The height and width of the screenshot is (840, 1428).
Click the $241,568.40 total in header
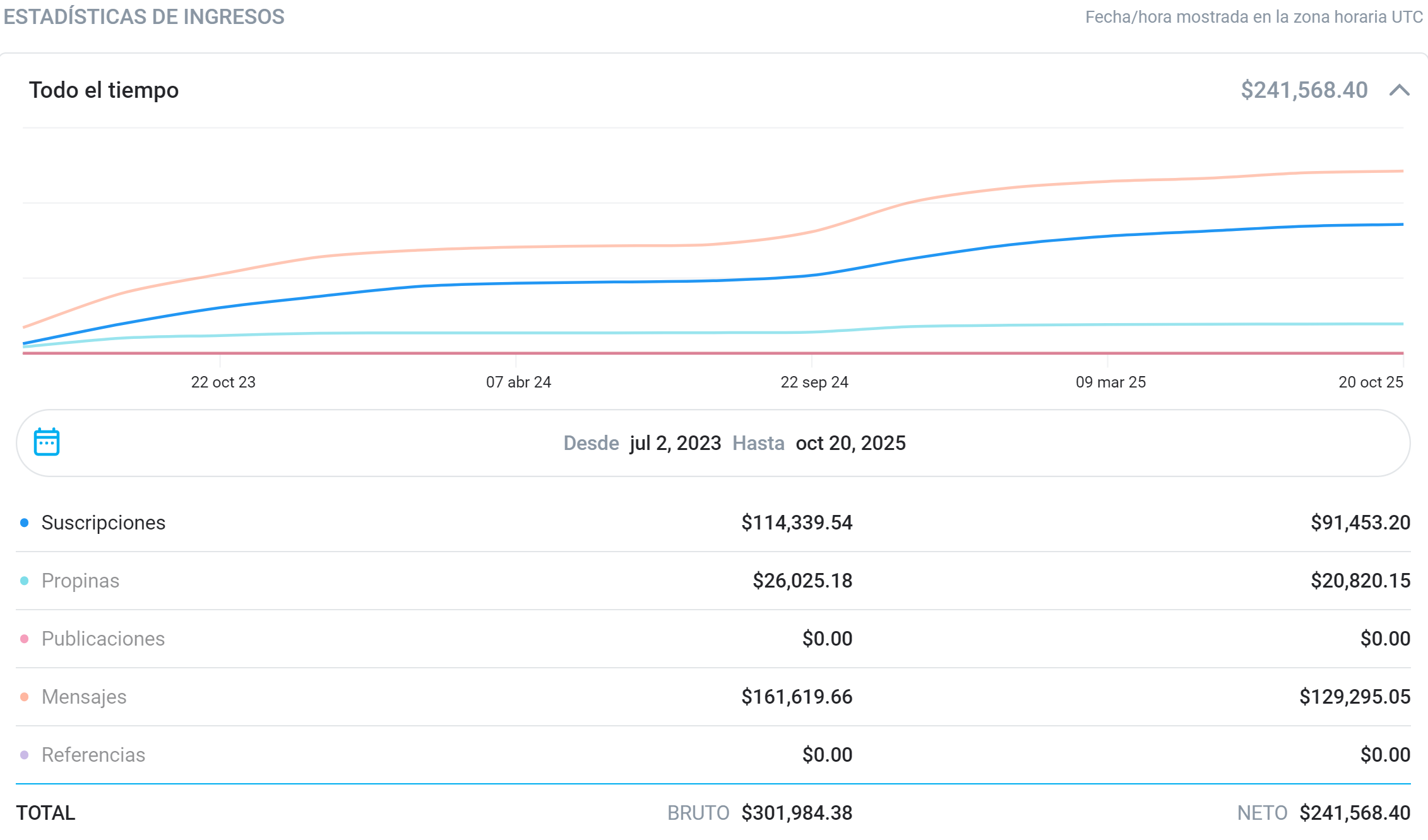1304,90
